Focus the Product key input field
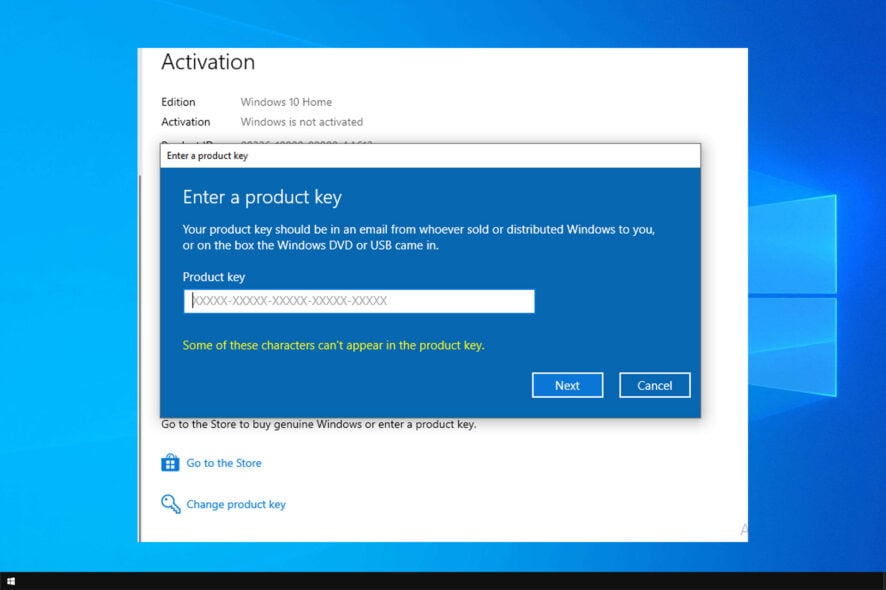This screenshot has height=590, width=886. 359,301
